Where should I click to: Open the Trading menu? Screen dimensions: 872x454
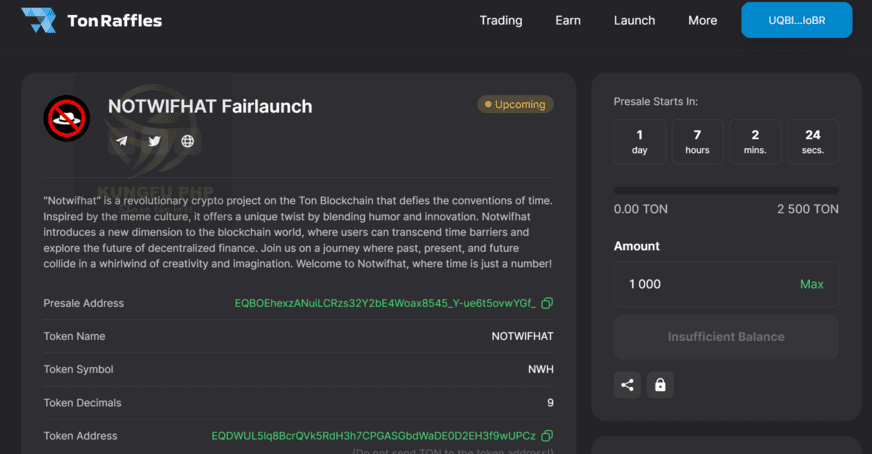(501, 21)
